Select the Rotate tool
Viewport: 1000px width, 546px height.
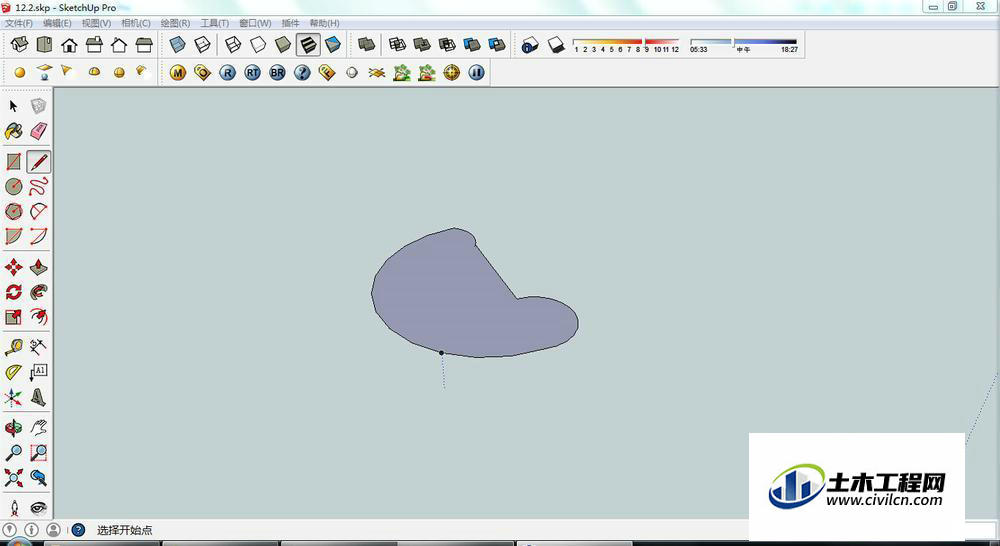click(13, 291)
